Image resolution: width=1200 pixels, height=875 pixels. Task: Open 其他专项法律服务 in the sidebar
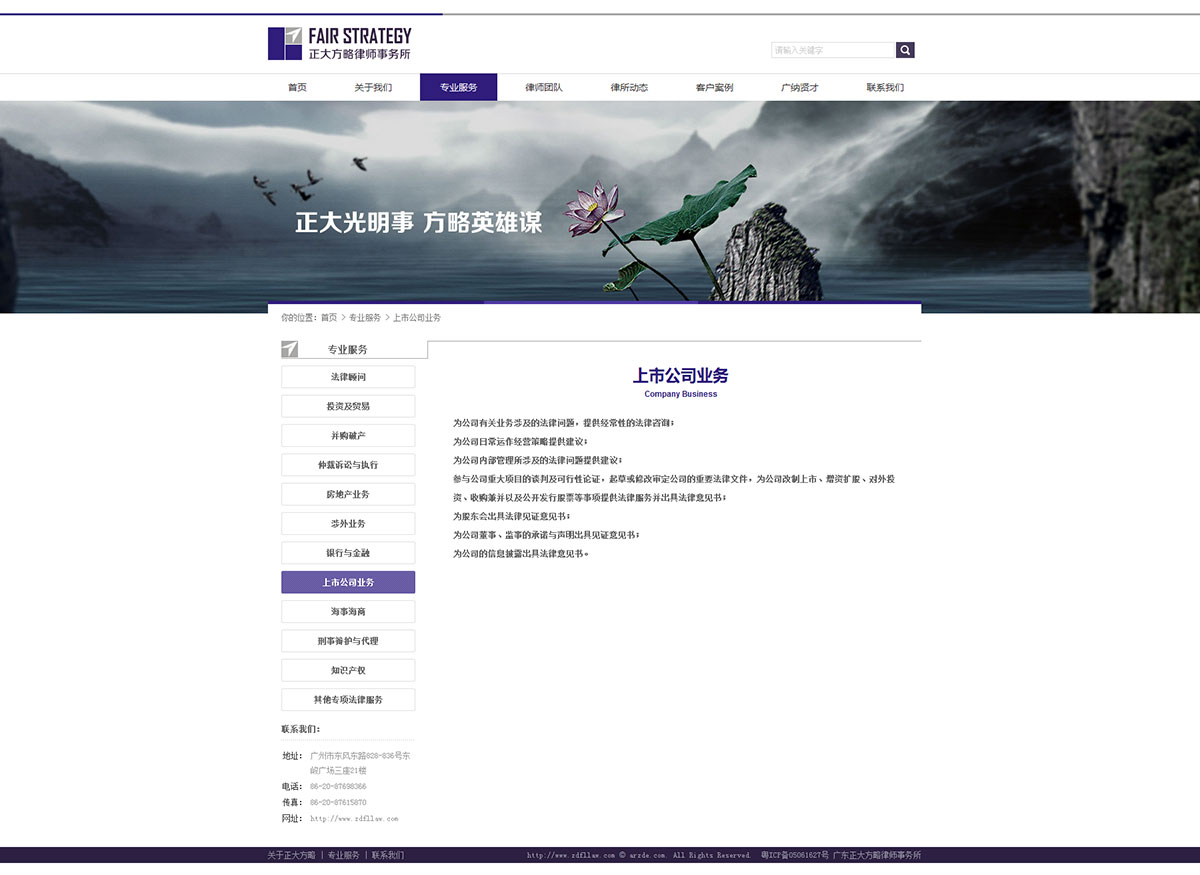pyautogui.click(x=348, y=700)
